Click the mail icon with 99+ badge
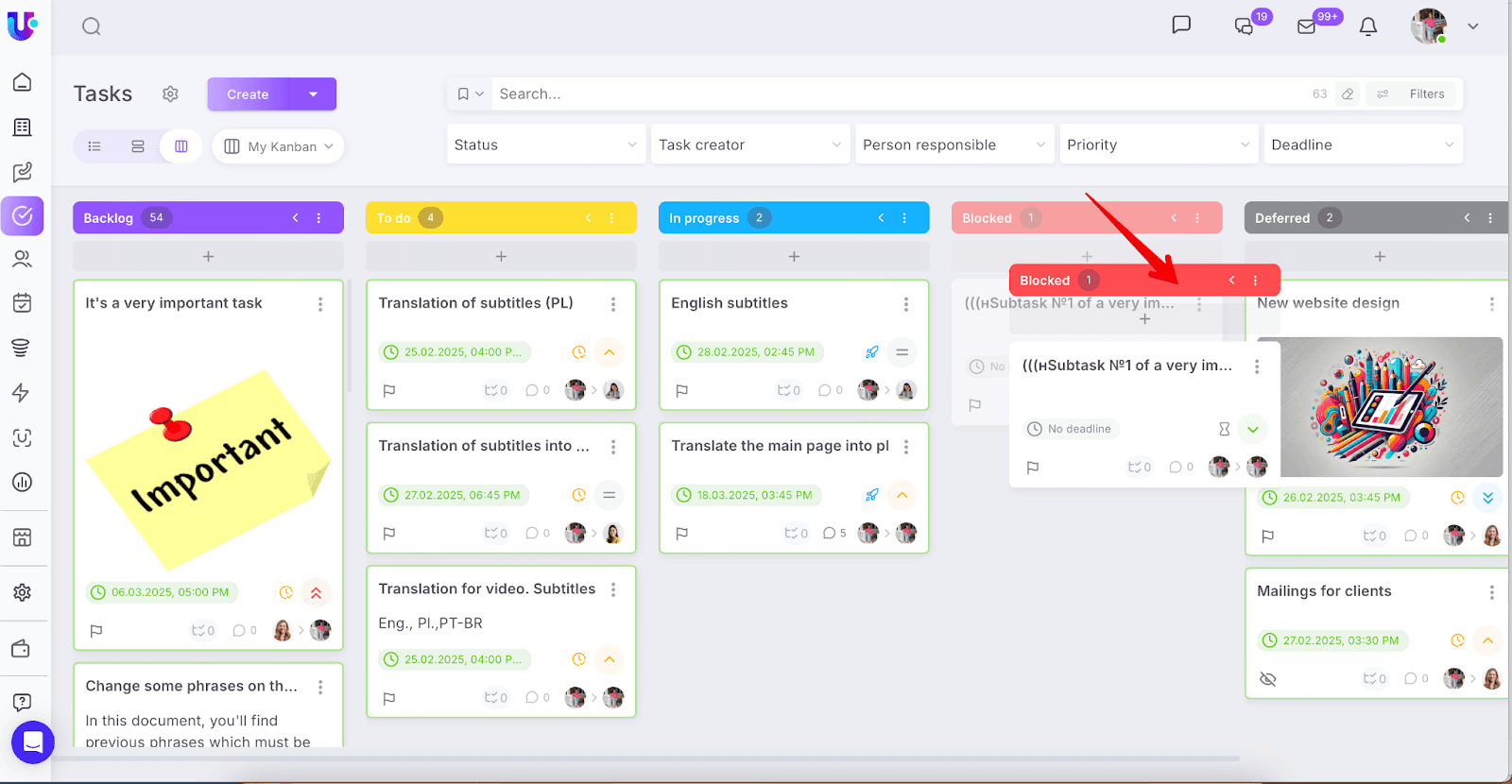 [x=1307, y=26]
